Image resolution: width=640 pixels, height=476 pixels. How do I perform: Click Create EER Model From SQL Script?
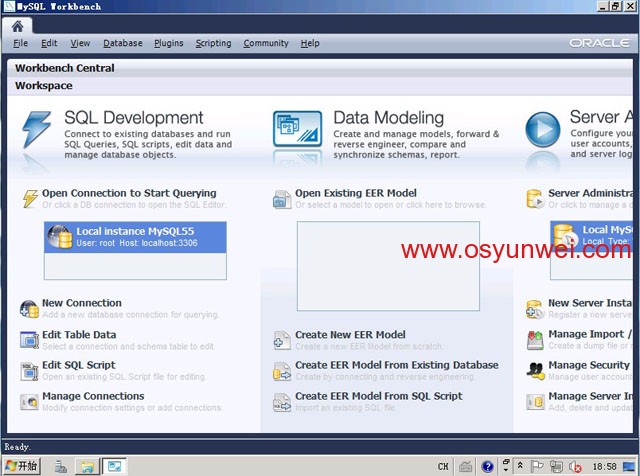[x=378, y=396]
